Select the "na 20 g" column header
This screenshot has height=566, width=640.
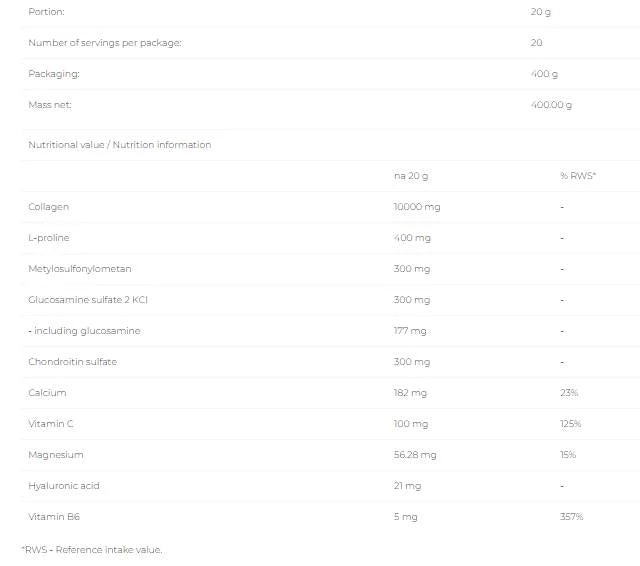pyautogui.click(x=411, y=176)
